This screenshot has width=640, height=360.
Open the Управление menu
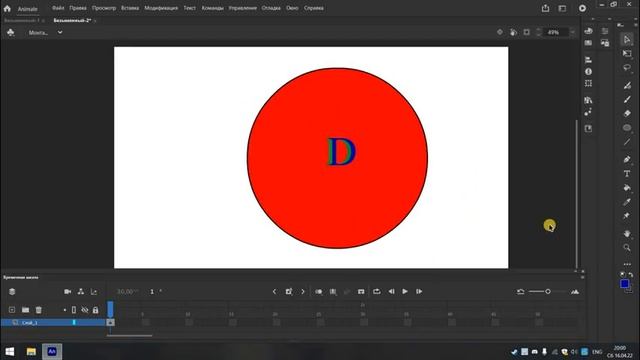[242, 8]
